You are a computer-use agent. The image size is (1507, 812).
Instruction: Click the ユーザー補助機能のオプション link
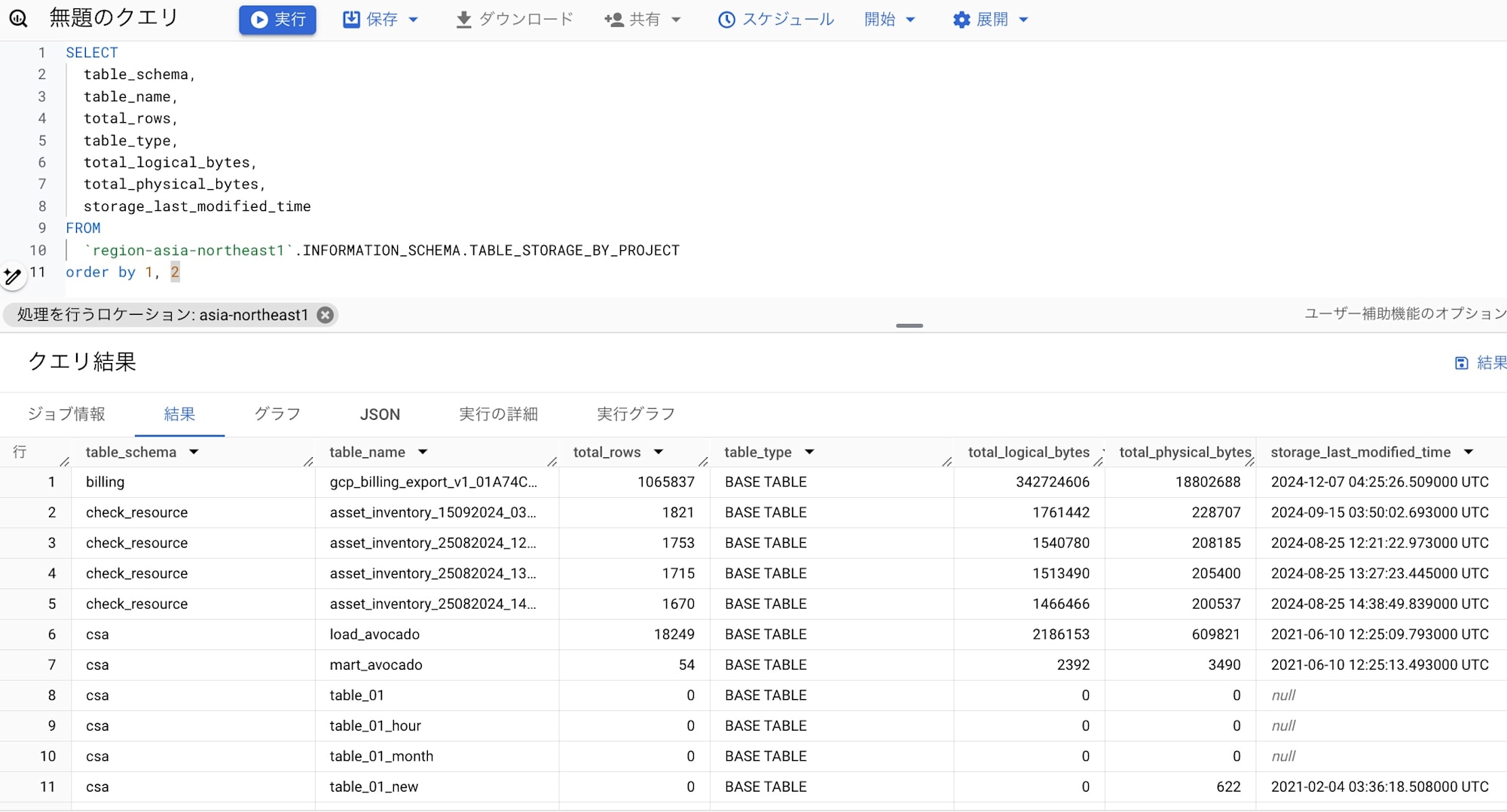click(x=1405, y=313)
